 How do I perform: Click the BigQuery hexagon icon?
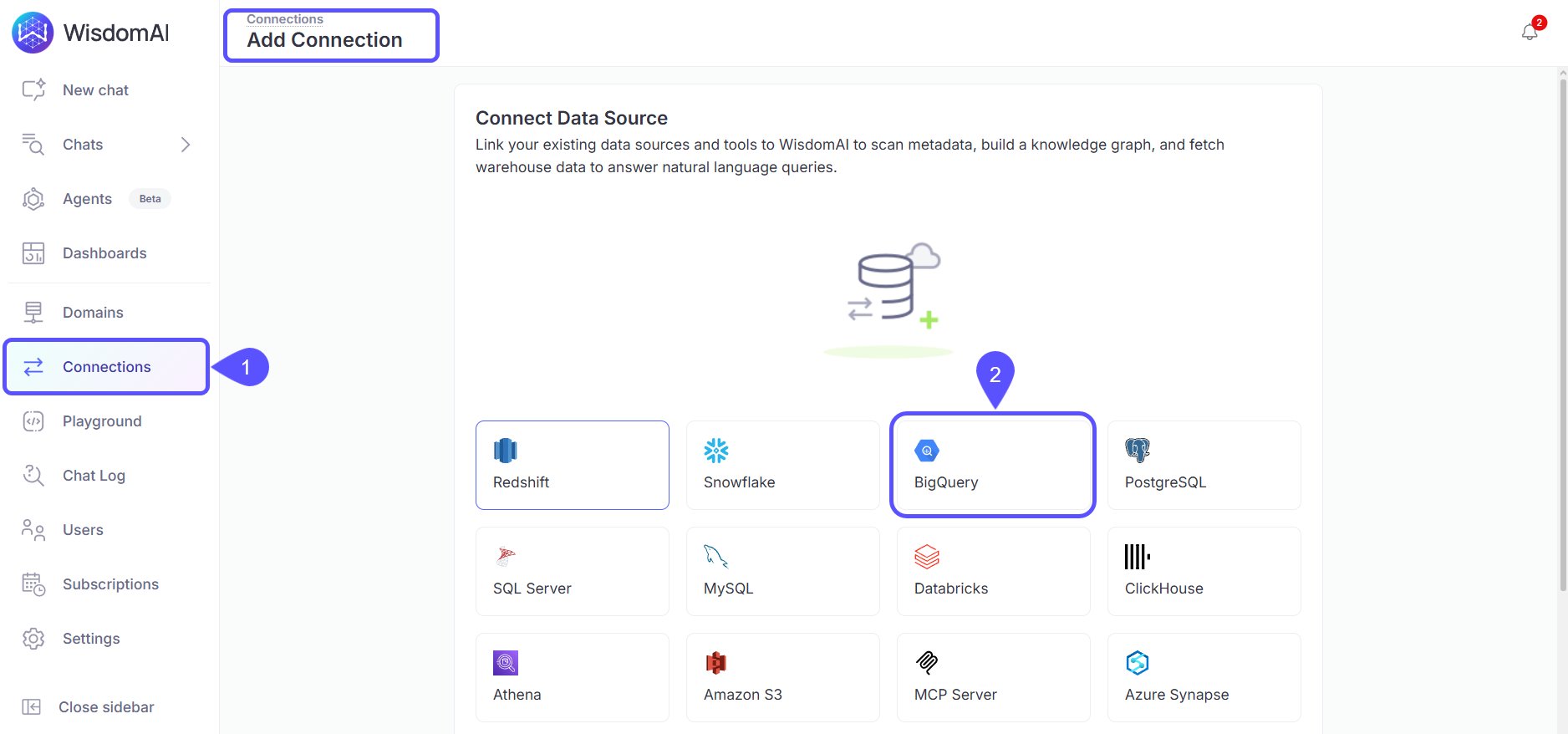[927, 451]
